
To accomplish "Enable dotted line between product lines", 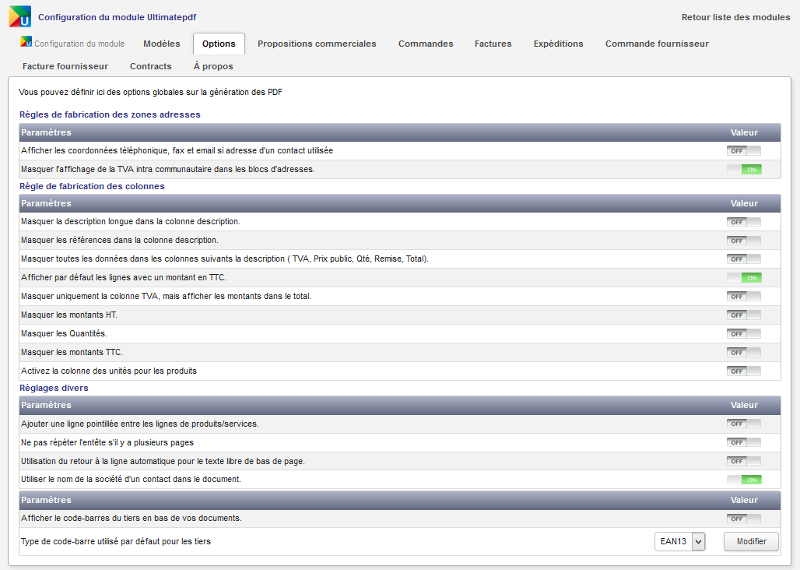I will coord(743,424).
